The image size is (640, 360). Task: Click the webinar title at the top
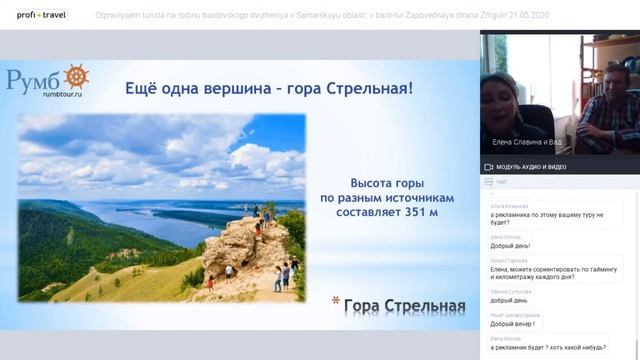pyautogui.click(x=322, y=15)
